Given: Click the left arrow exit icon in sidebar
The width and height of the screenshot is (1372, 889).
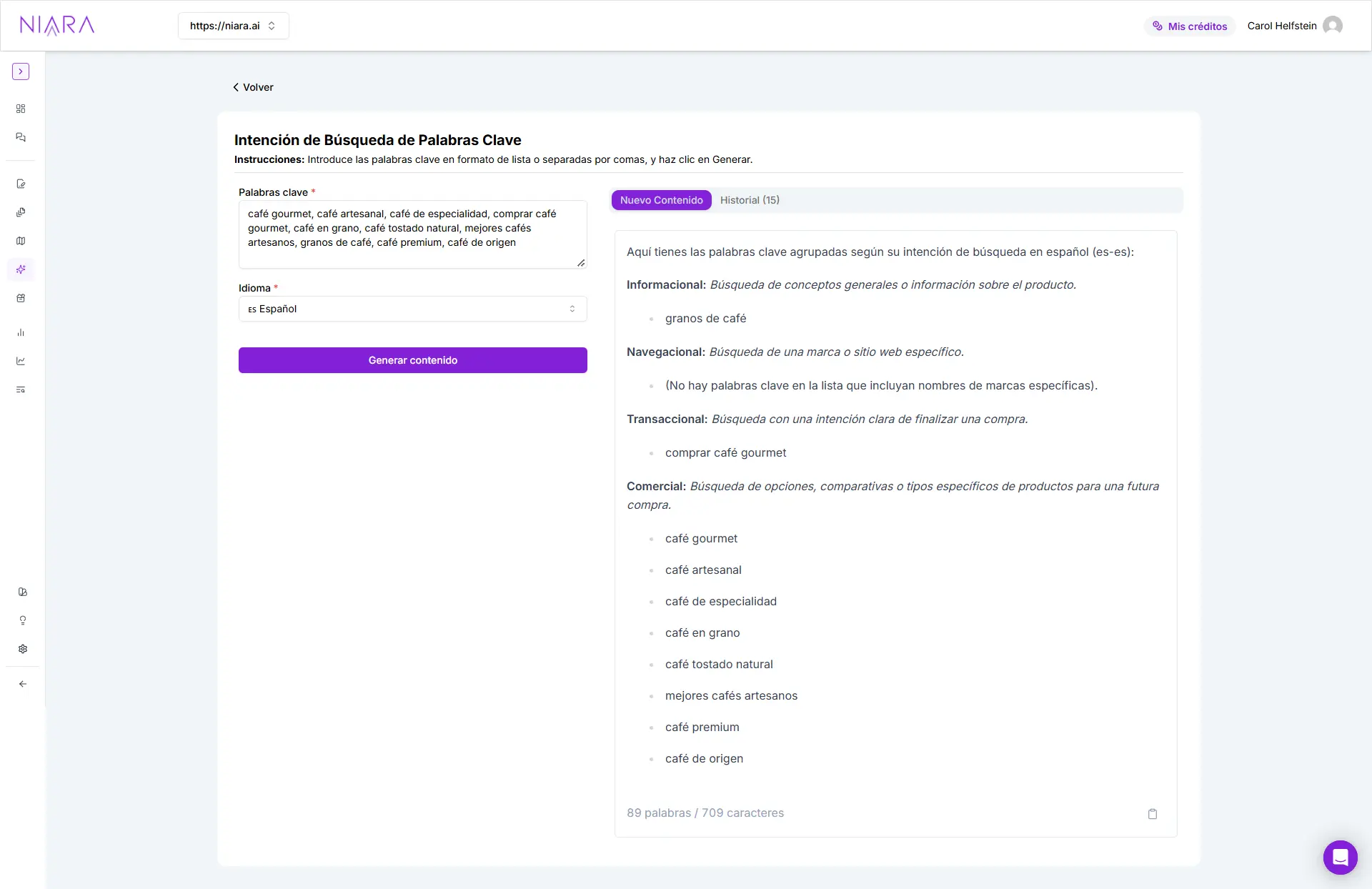Looking at the screenshot, I should pos(23,684).
